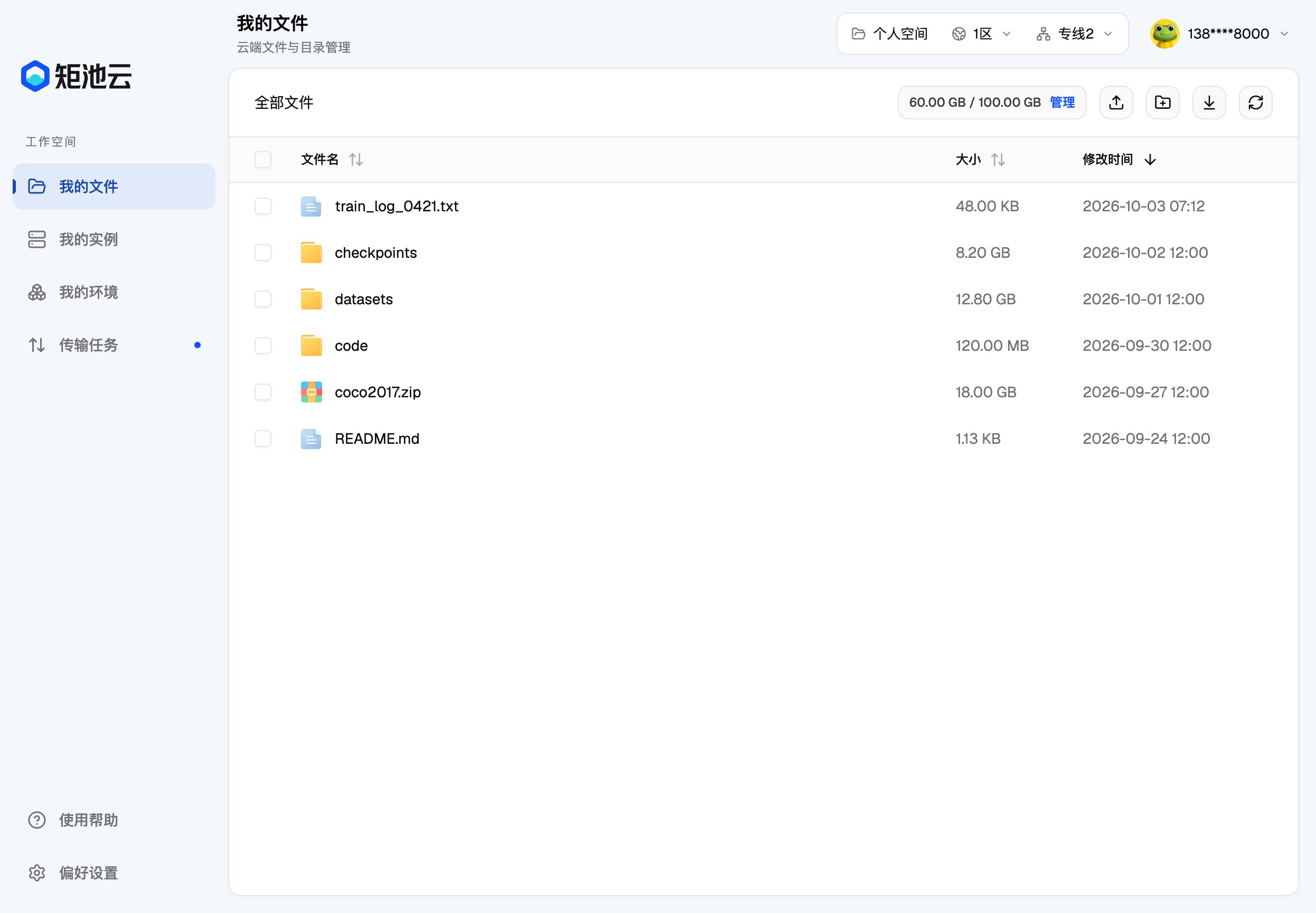The height and width of the screenshot is (913, 1316).
Task: Click the README.md file name
Action: pyautogui.click(x=377, y=439)
